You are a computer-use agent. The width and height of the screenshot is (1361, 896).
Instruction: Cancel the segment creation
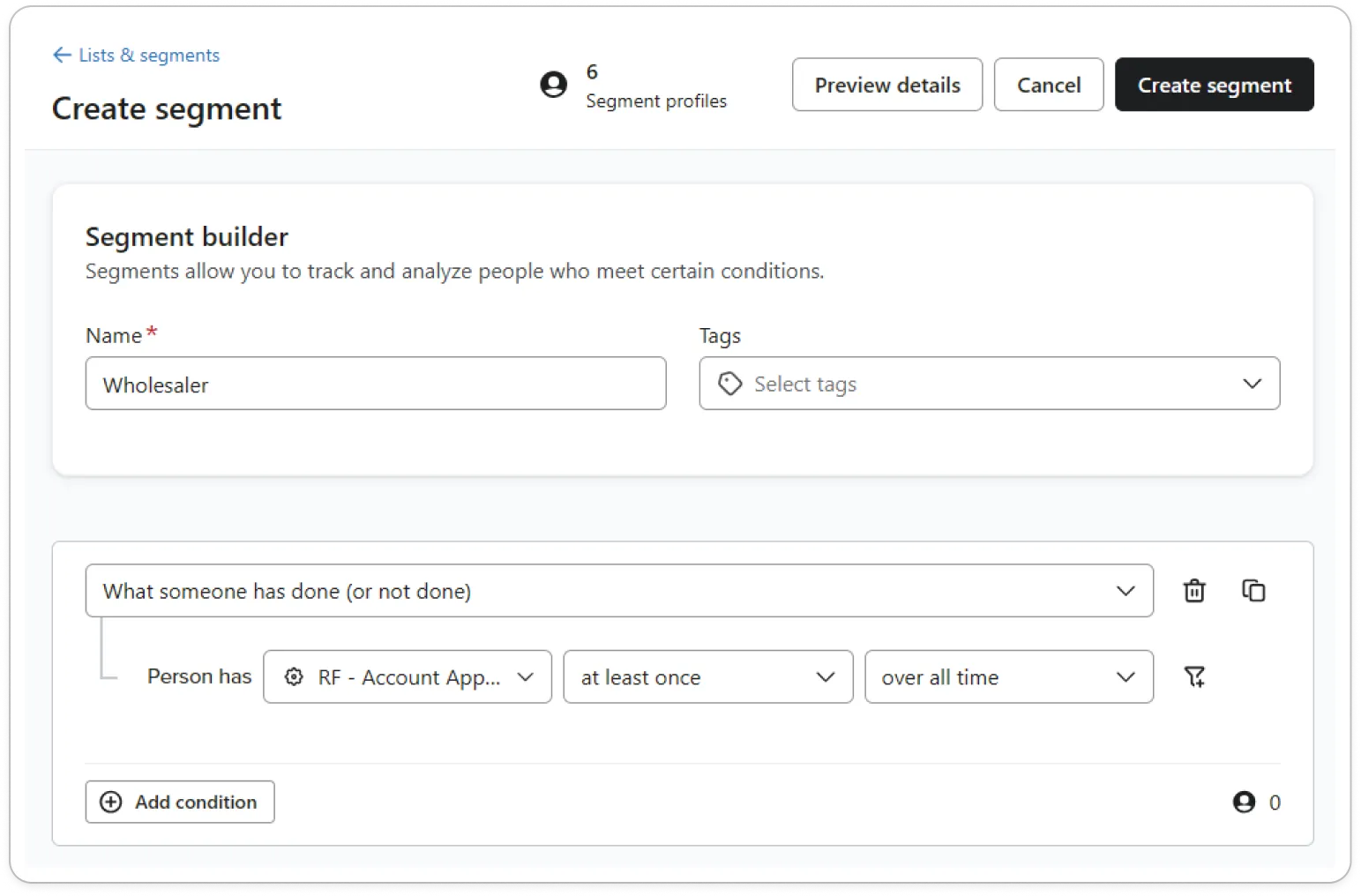1048,85
